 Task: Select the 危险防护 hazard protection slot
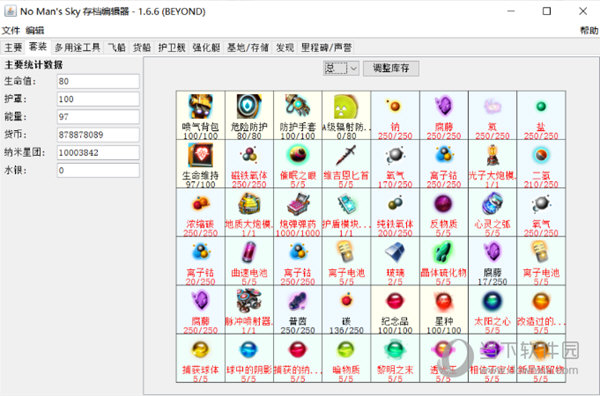coord(249,115)
